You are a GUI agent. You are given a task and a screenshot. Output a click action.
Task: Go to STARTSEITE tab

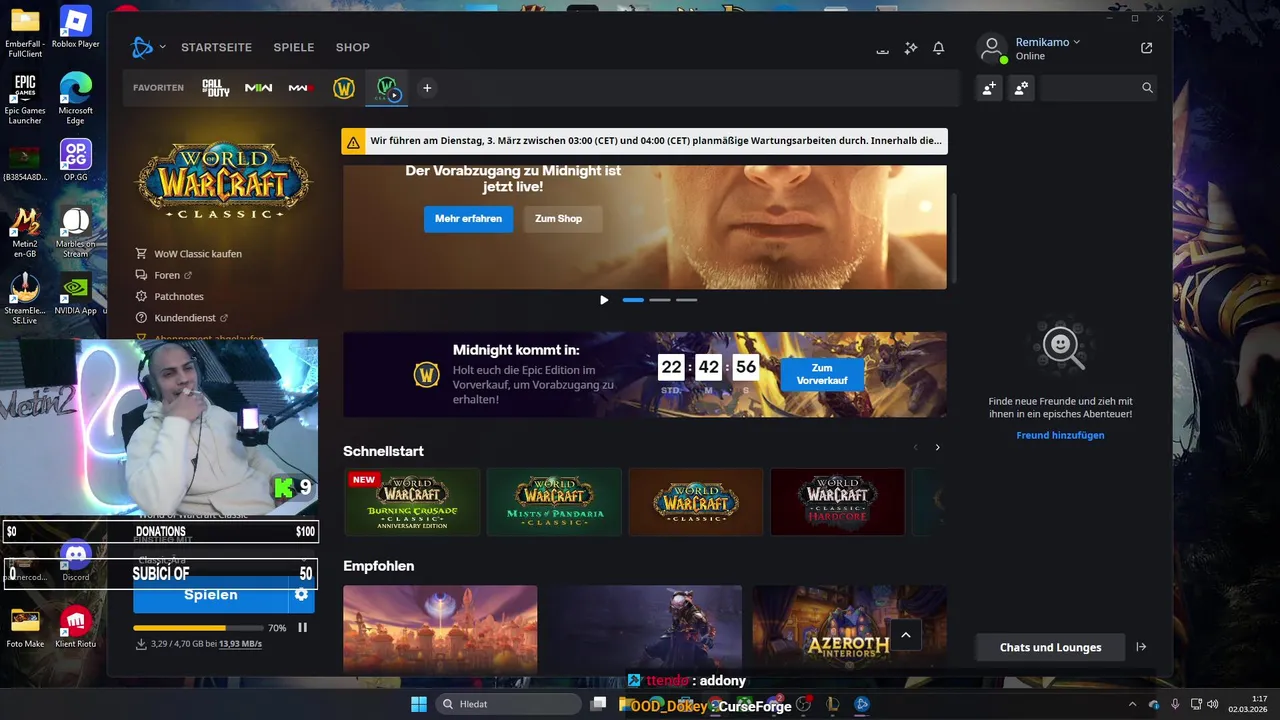(x=216, y=47)
